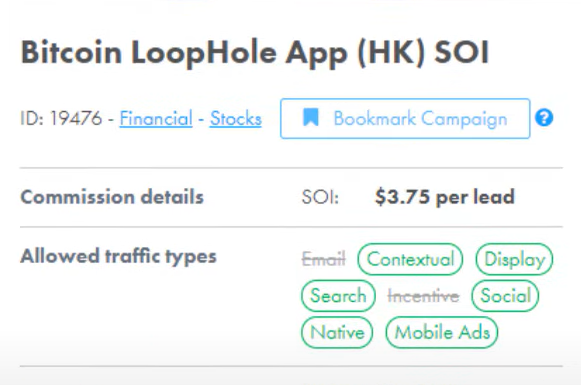Click the crossed-out Incentive traffic type

point(424,296)
